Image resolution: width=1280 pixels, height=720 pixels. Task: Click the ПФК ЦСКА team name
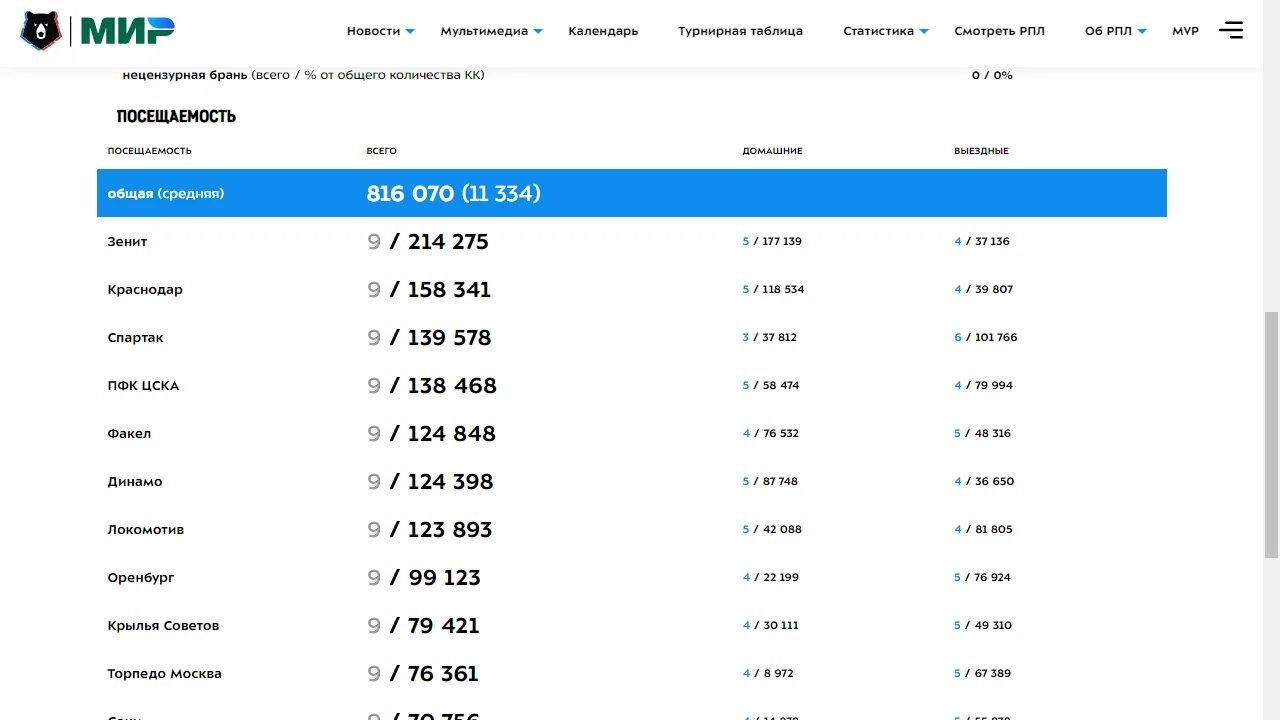143,385
